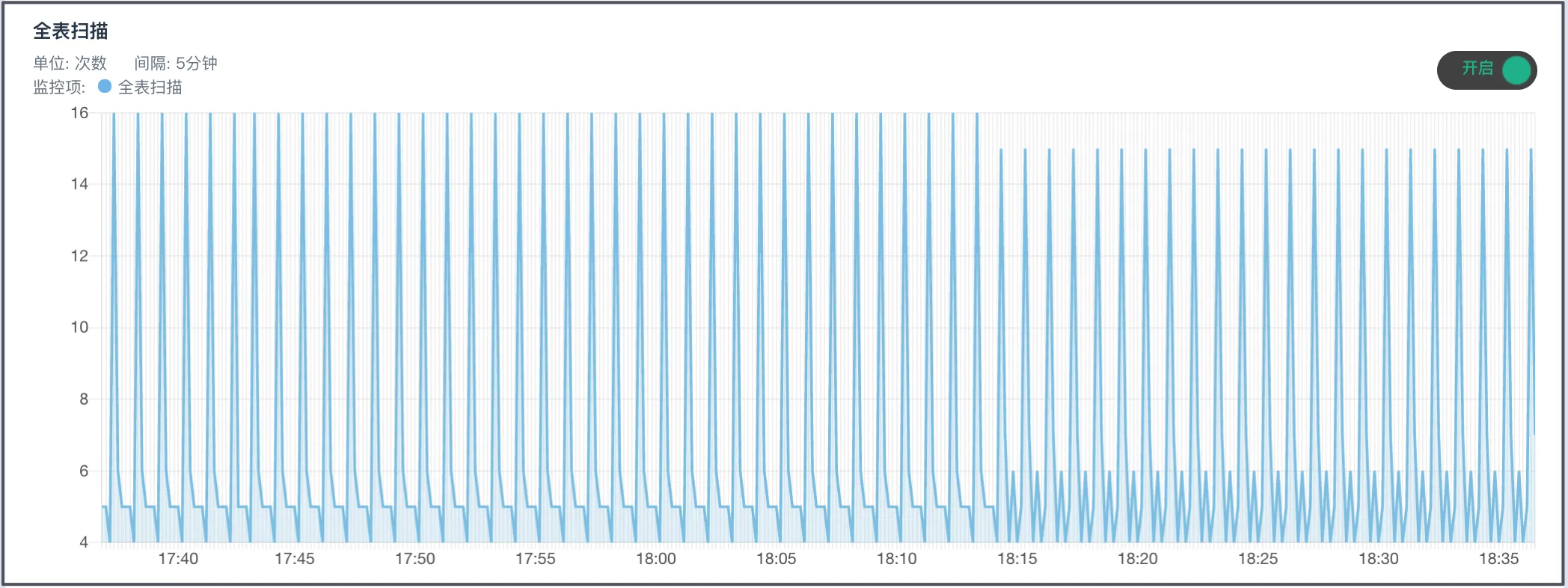The image size is (1568, 588).
Task: Click the y-axis value 14
Action: tap(79, 184)
